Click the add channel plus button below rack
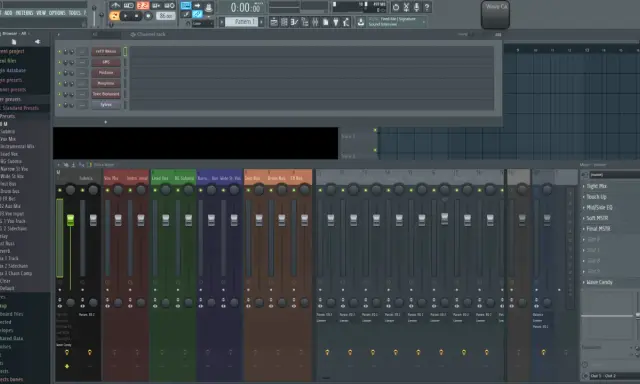The width and height of the screenshot is (640, 384). tap(105, 122)
